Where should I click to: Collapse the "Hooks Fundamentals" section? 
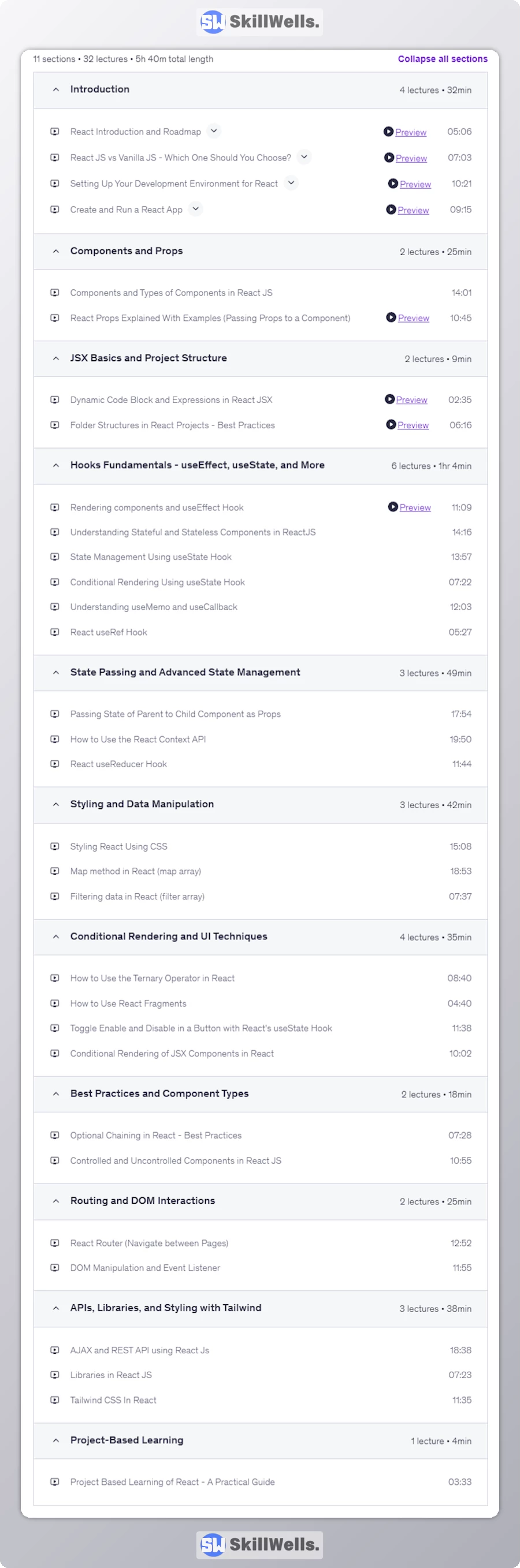click(x=55, y=465)
